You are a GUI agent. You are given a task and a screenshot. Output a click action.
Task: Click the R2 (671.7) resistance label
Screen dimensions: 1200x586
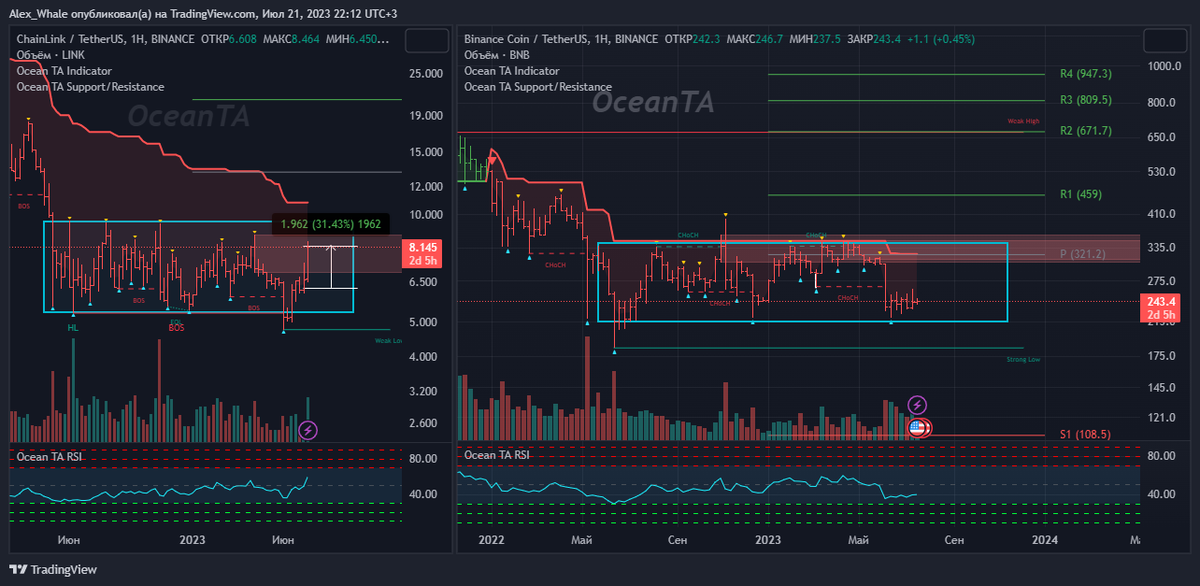coord(1085,130)
